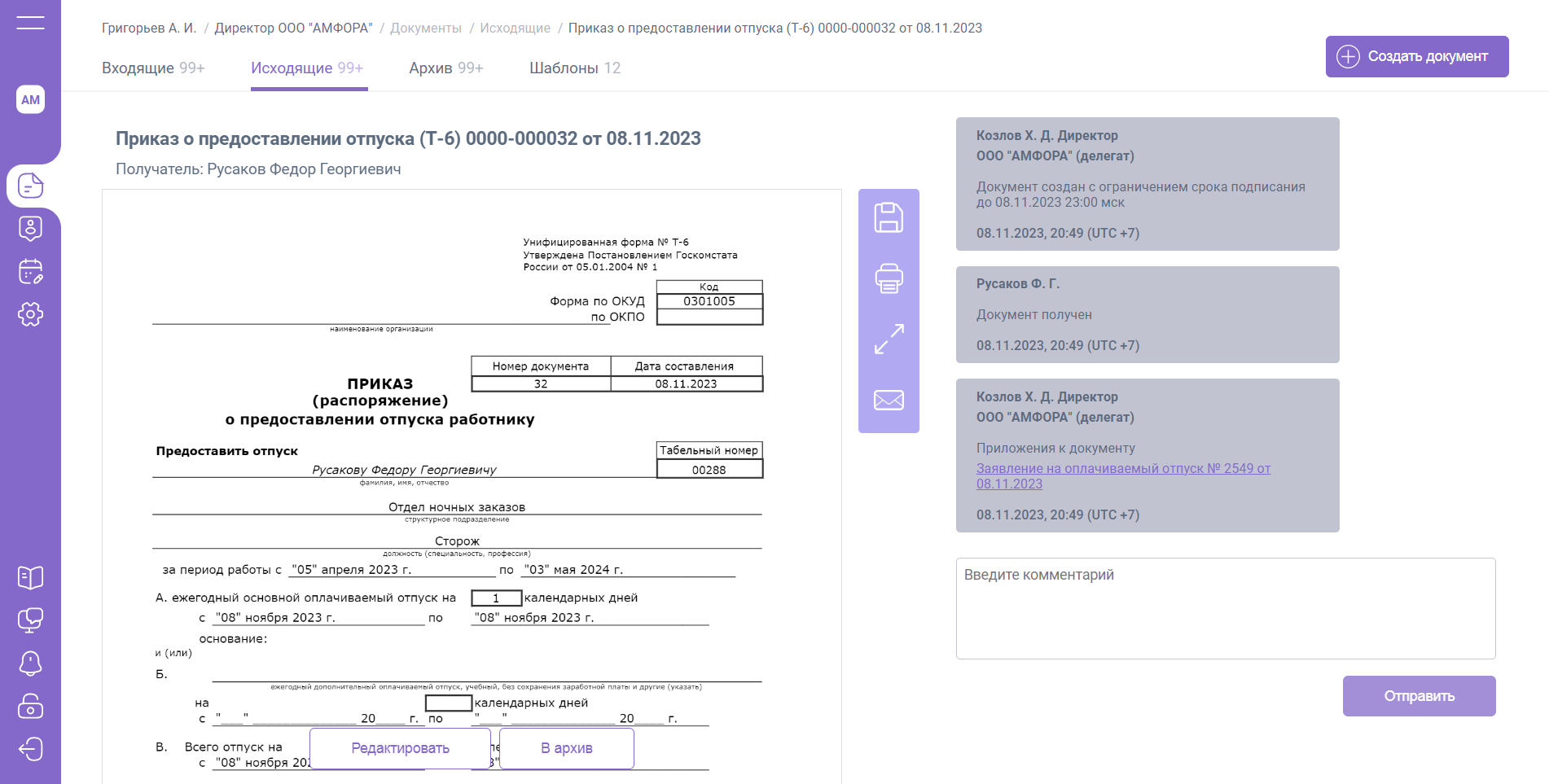Focus the Введите комментарий text field
Image resolution: width=1549 pixels, height=784 pixels.
click(1225, 608)
